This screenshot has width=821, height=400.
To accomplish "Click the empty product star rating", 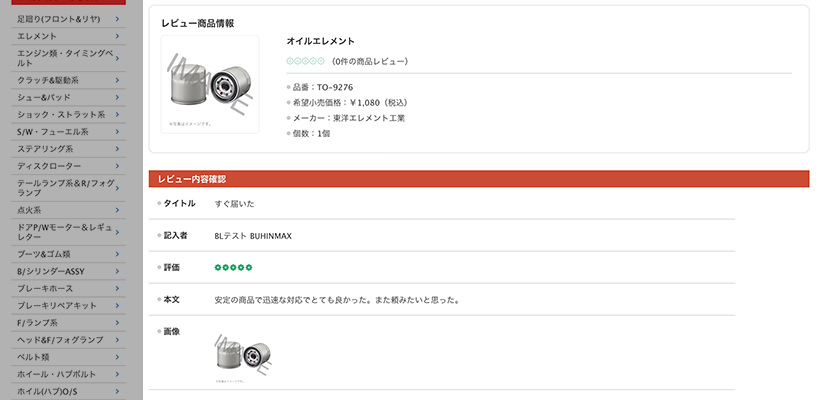I will tap(306, 61).
